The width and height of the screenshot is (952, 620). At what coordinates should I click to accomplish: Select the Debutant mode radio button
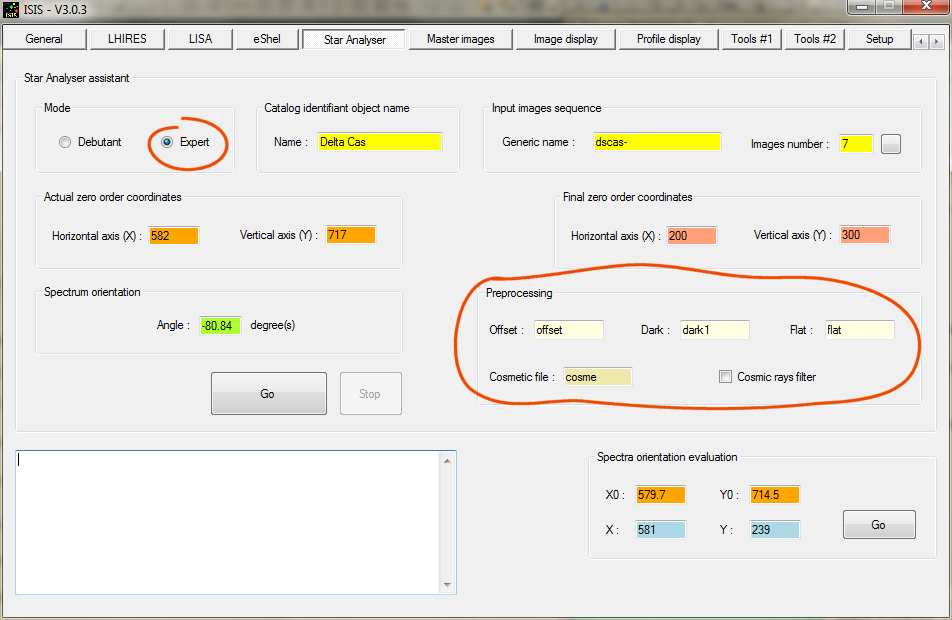(66, 142)
